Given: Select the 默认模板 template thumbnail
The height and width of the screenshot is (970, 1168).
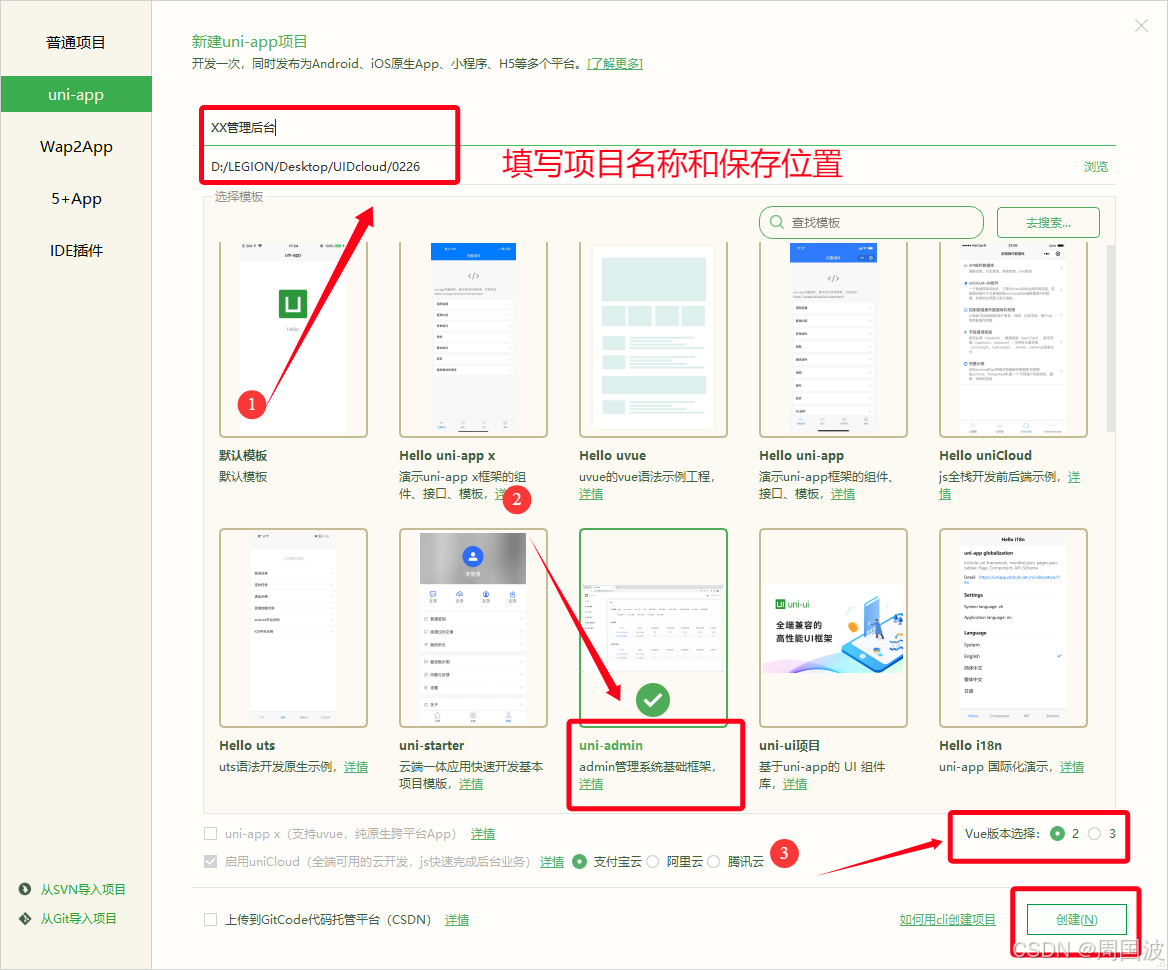Looking at the screenshot, I should 293,339.
